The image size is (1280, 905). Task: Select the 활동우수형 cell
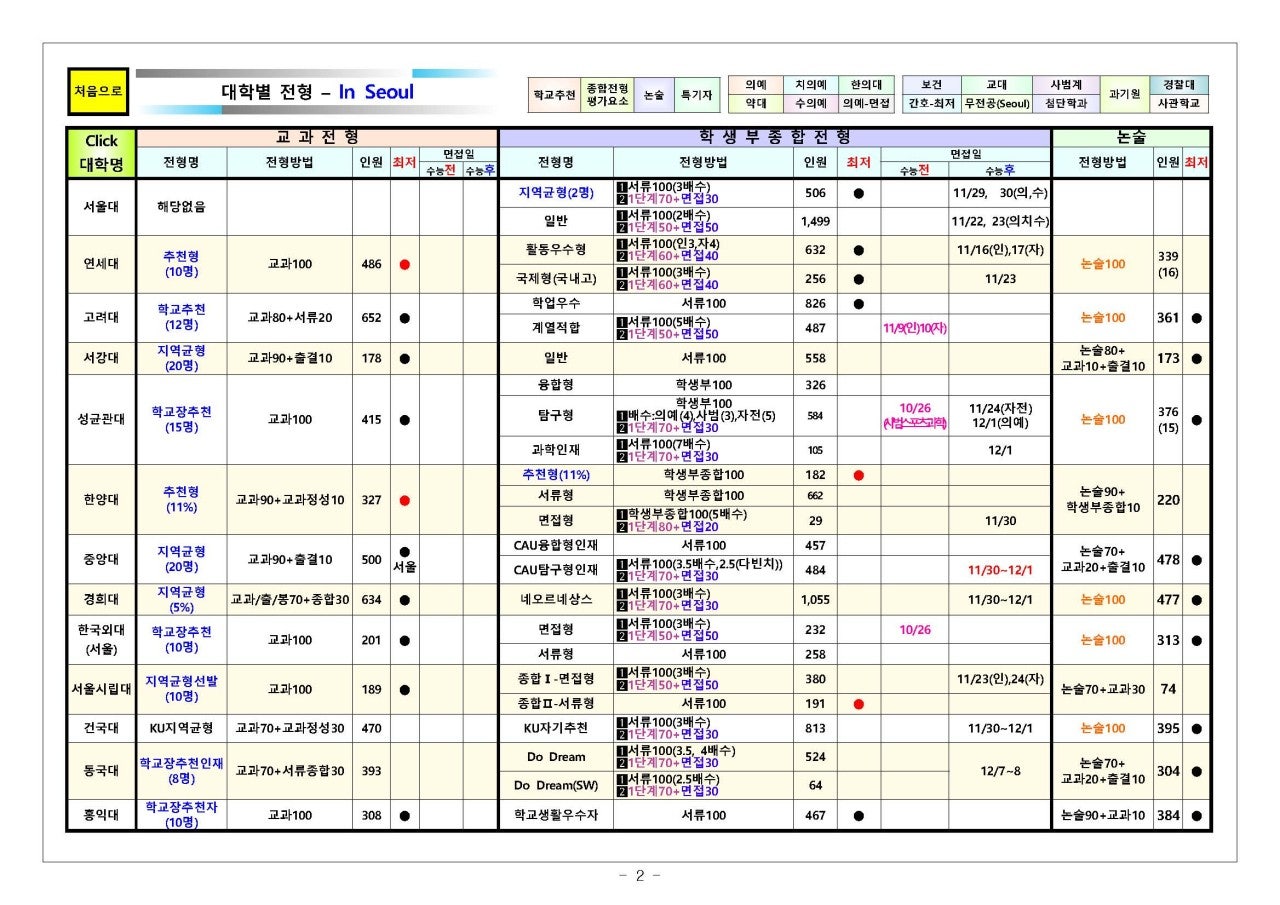coord(556,250)
